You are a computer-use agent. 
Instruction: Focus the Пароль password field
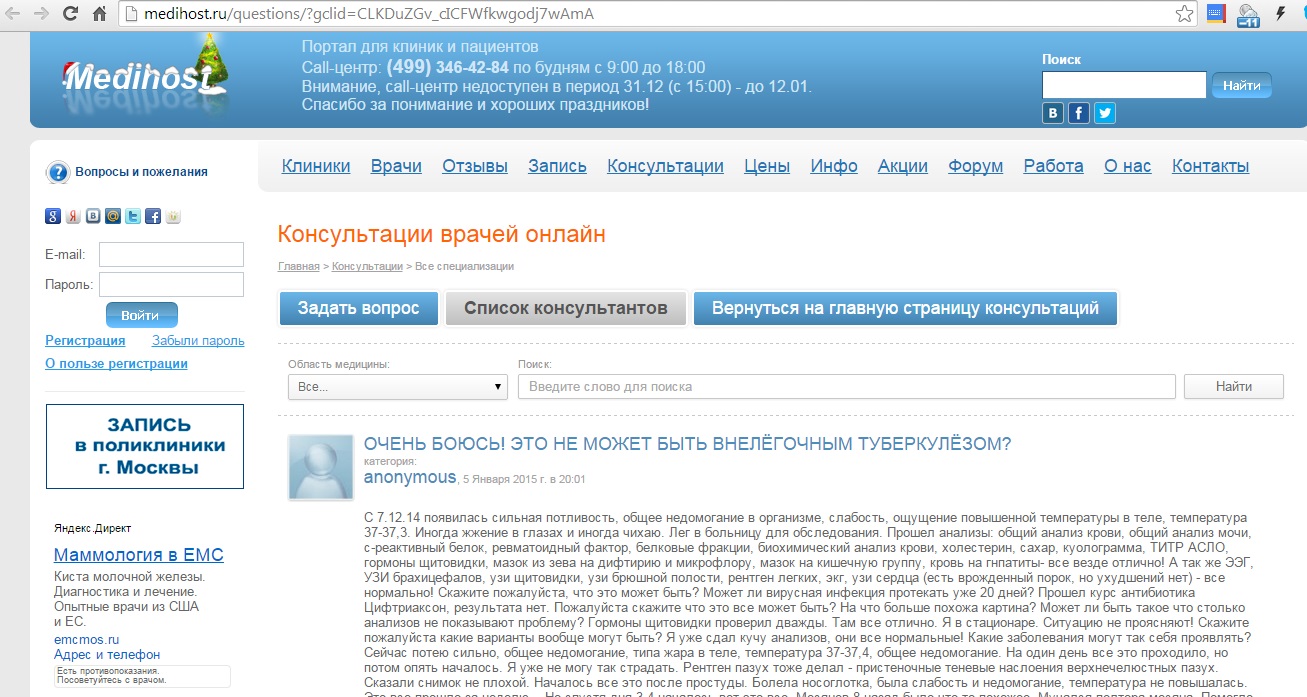click(x=171, y=285)
